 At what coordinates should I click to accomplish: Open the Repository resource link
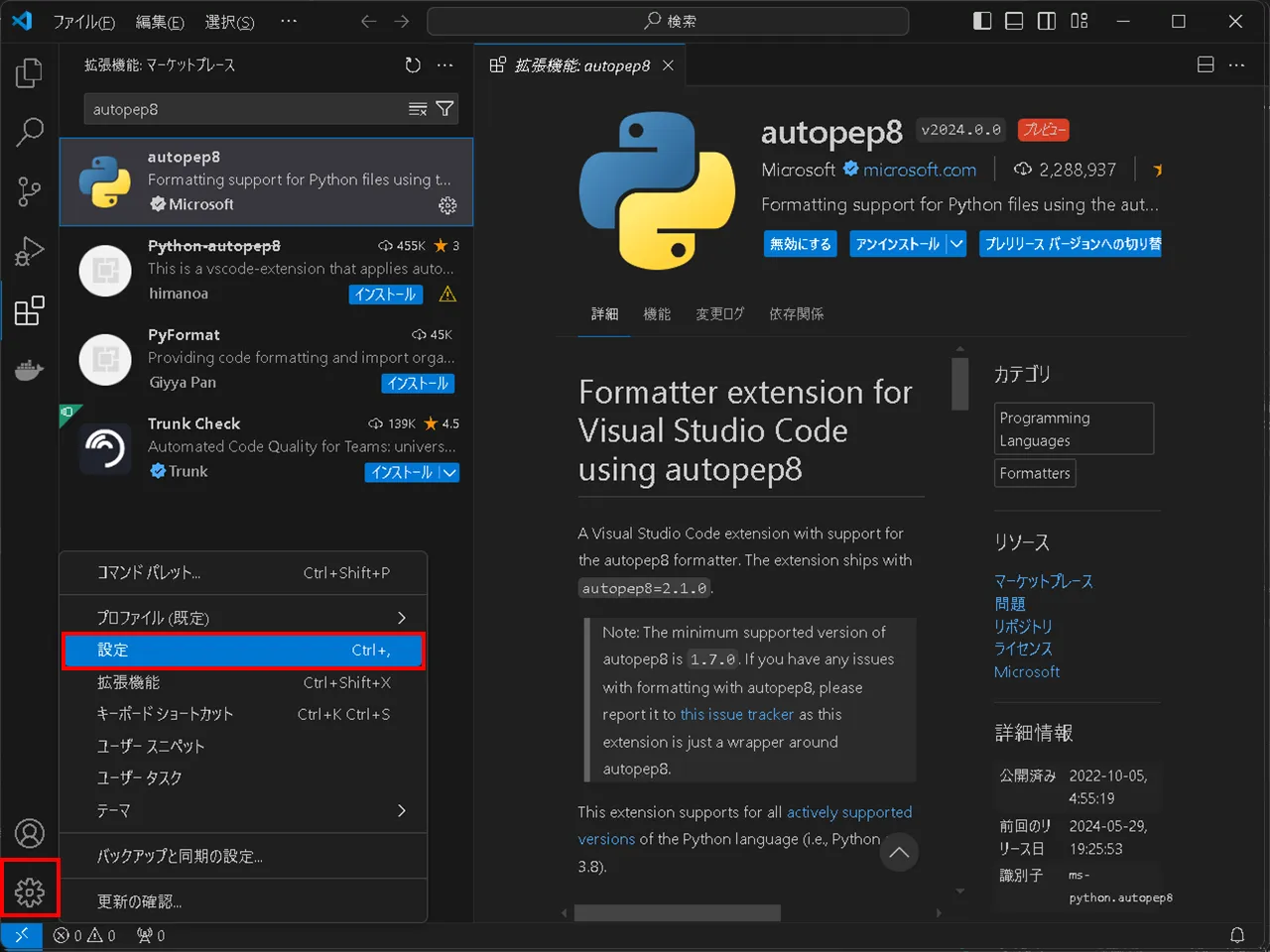[x=1023, y=627]
